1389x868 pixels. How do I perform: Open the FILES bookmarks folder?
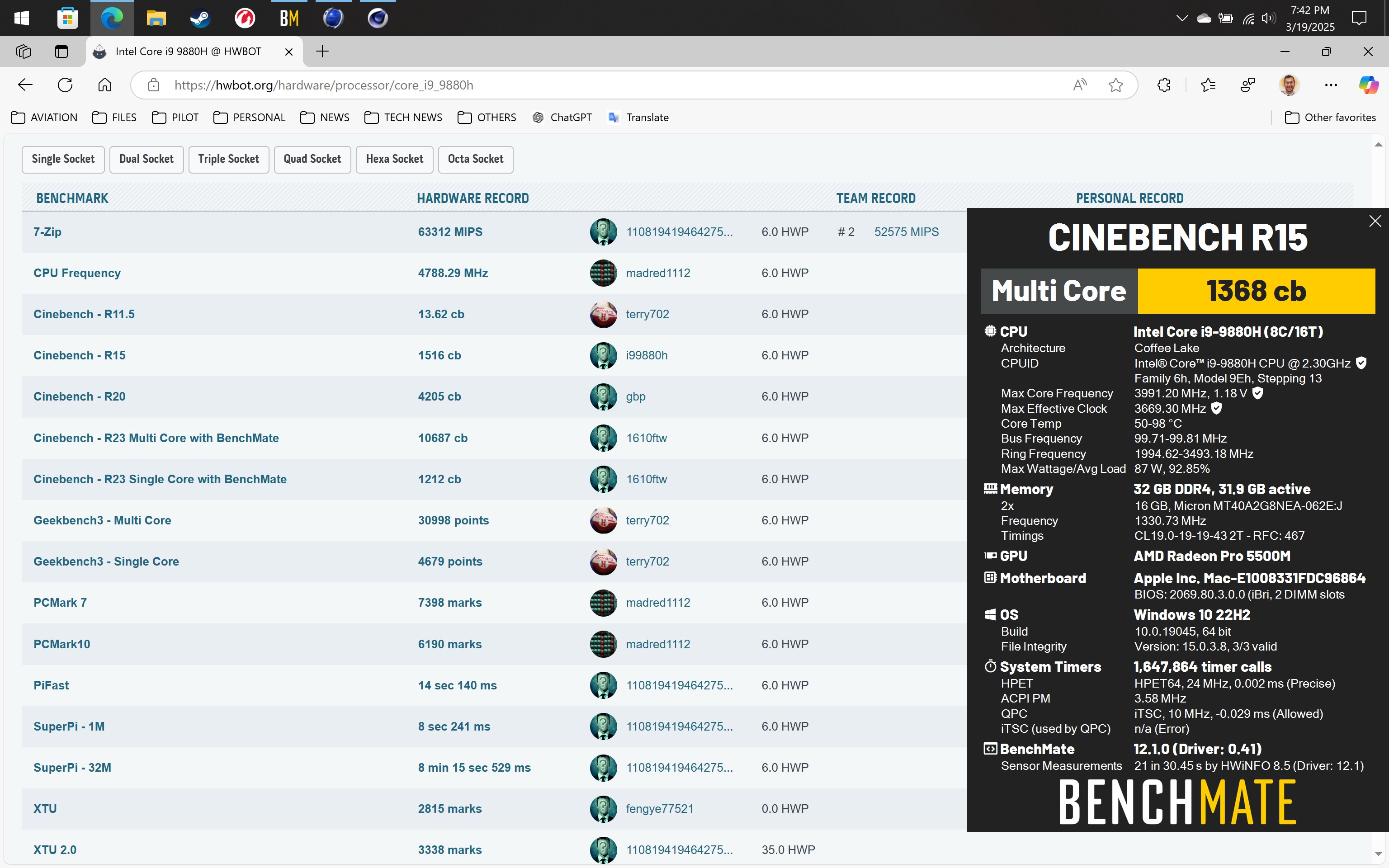(114, 117)
